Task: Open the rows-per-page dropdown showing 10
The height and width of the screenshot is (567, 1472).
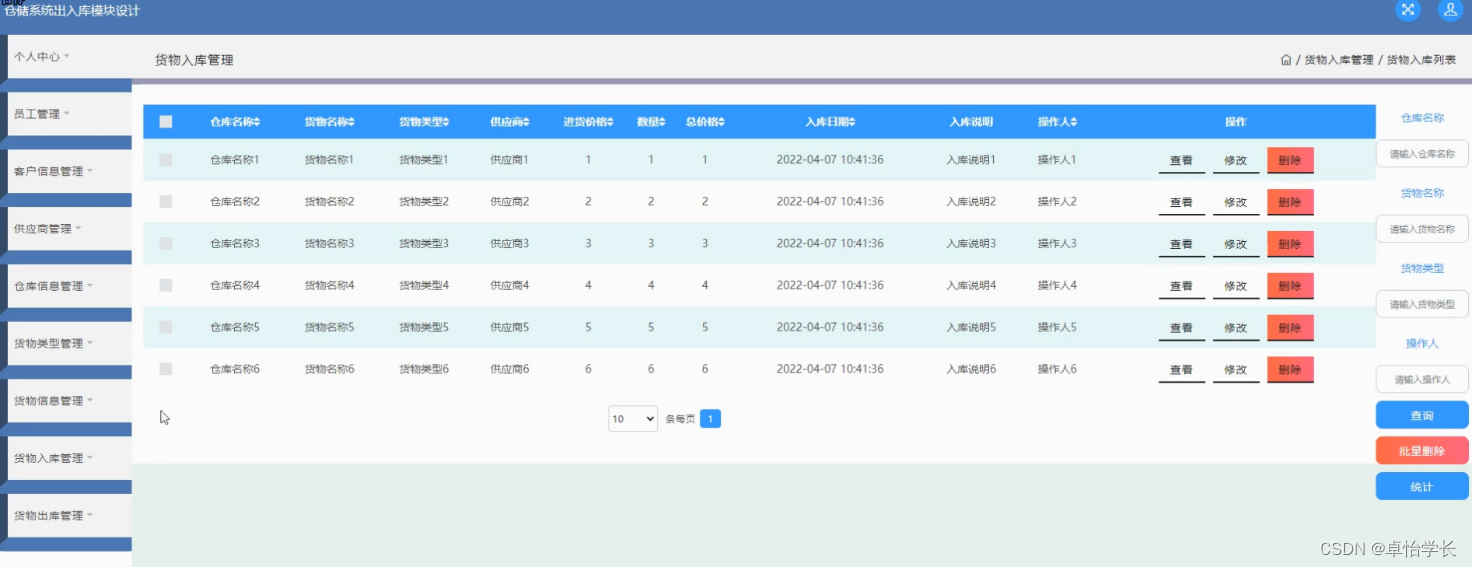Action: (633, 419)
